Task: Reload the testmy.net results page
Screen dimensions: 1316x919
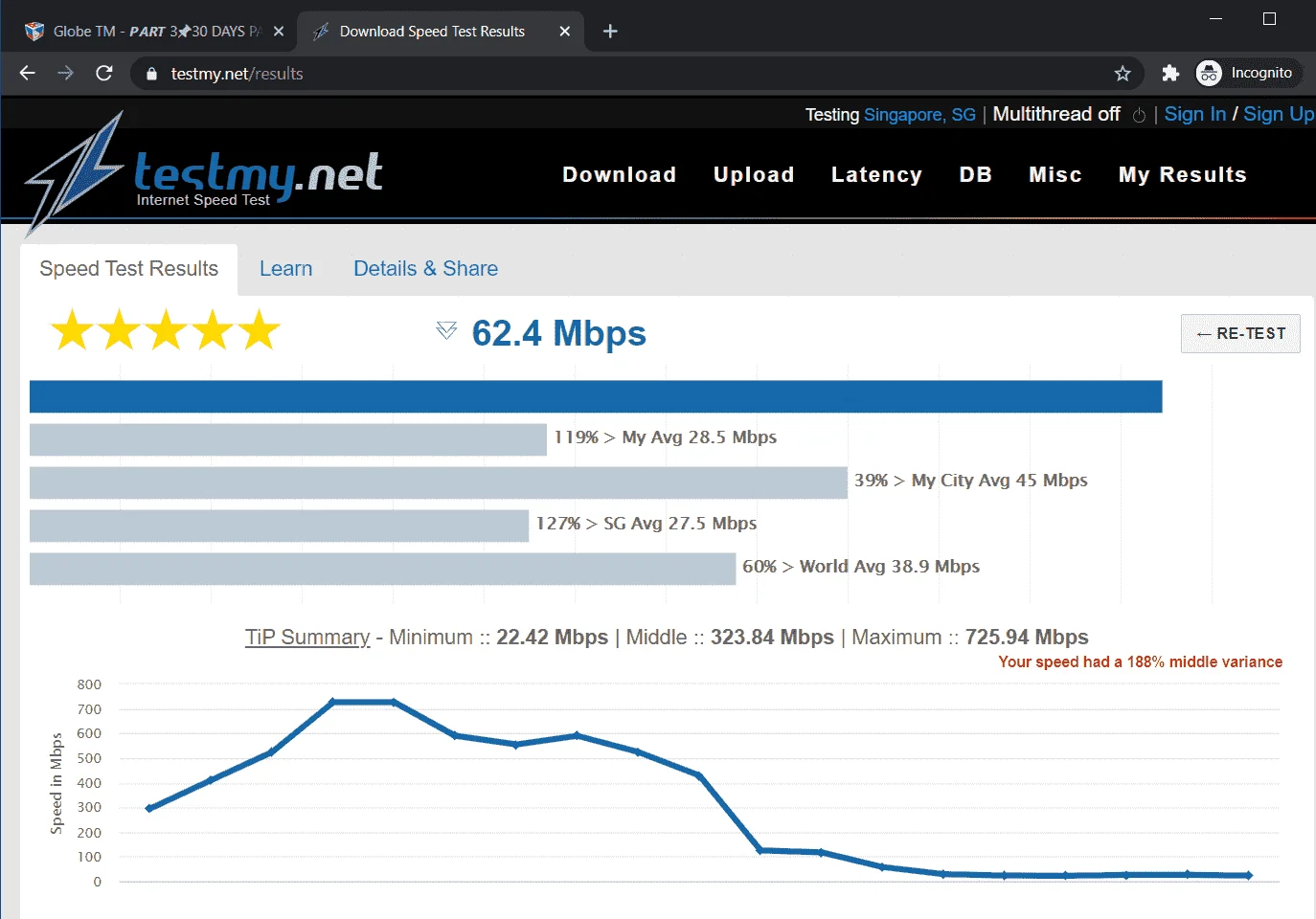Action: pyautogui.click(x=104, y=73)
